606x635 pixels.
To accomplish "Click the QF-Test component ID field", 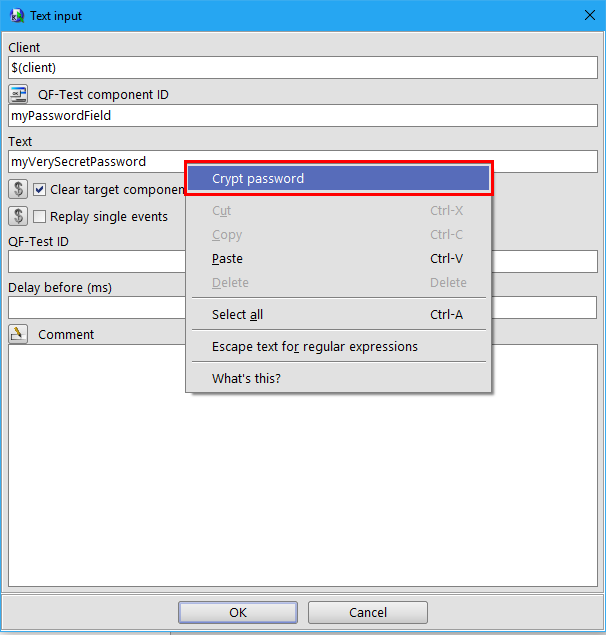I will pyautogui.click(x=303, y=115).
